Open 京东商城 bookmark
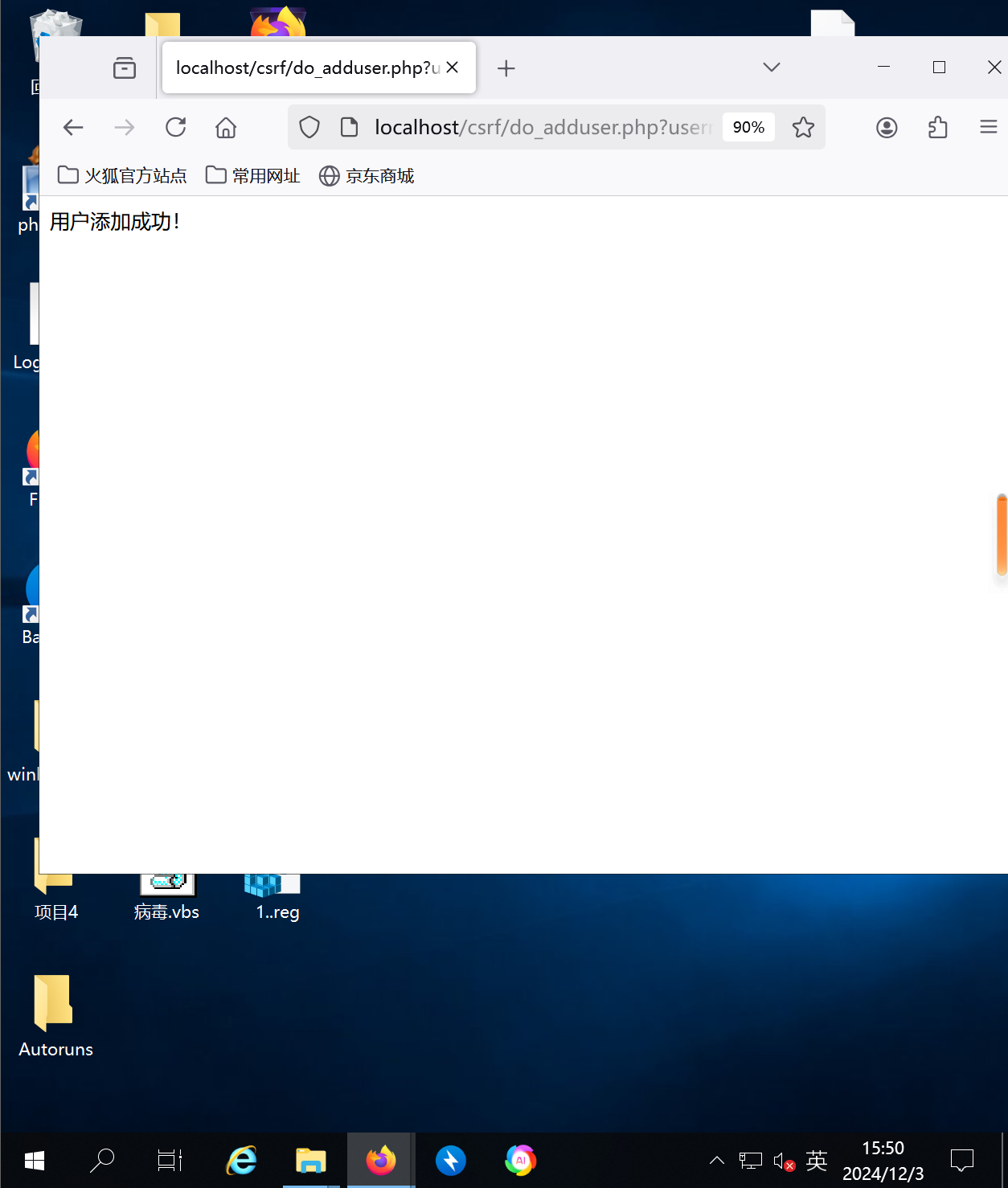Image resolution: width=1008 pixels, height=1188 pixels. click(367, 175)
